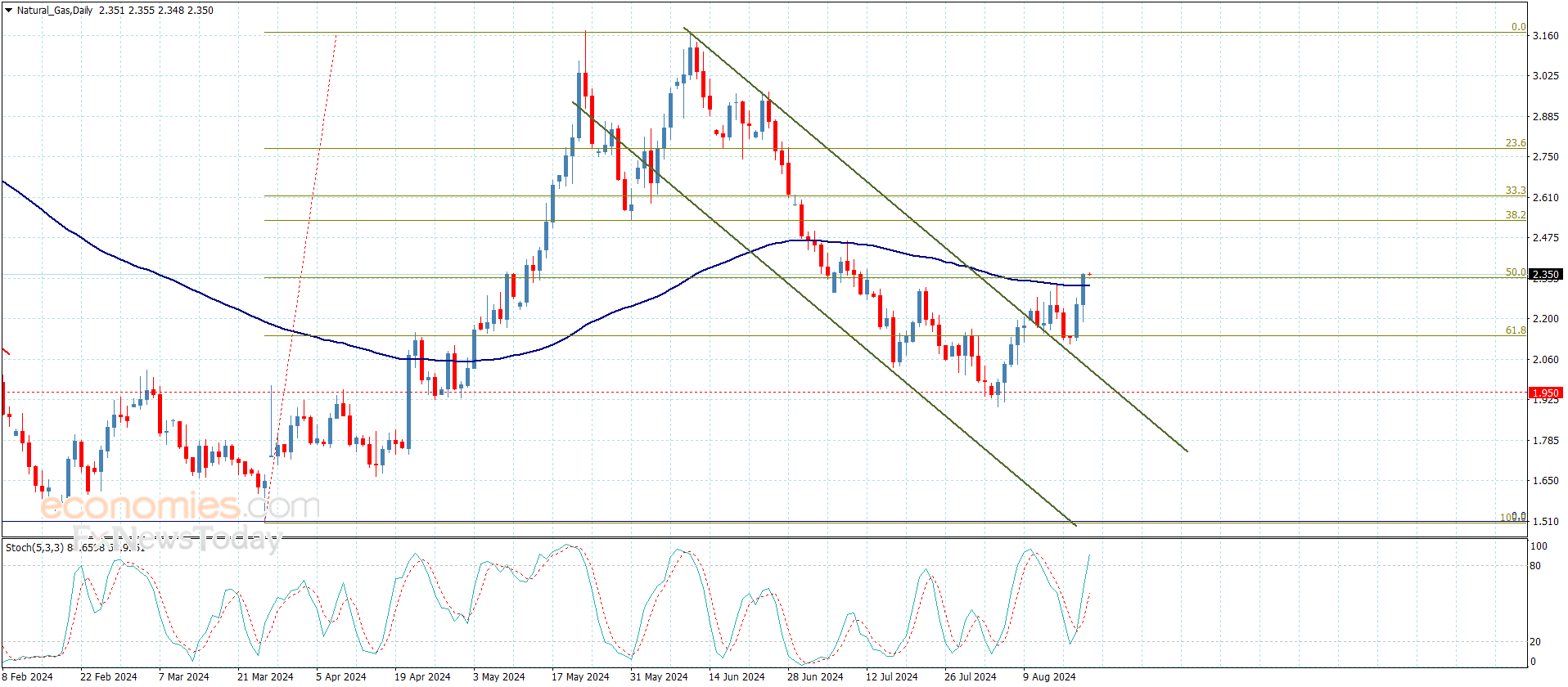Screen dimensions: 1568x687
Task: Click the 33.3 Fibonacci level label
Action: click(x=1515, y=191)
